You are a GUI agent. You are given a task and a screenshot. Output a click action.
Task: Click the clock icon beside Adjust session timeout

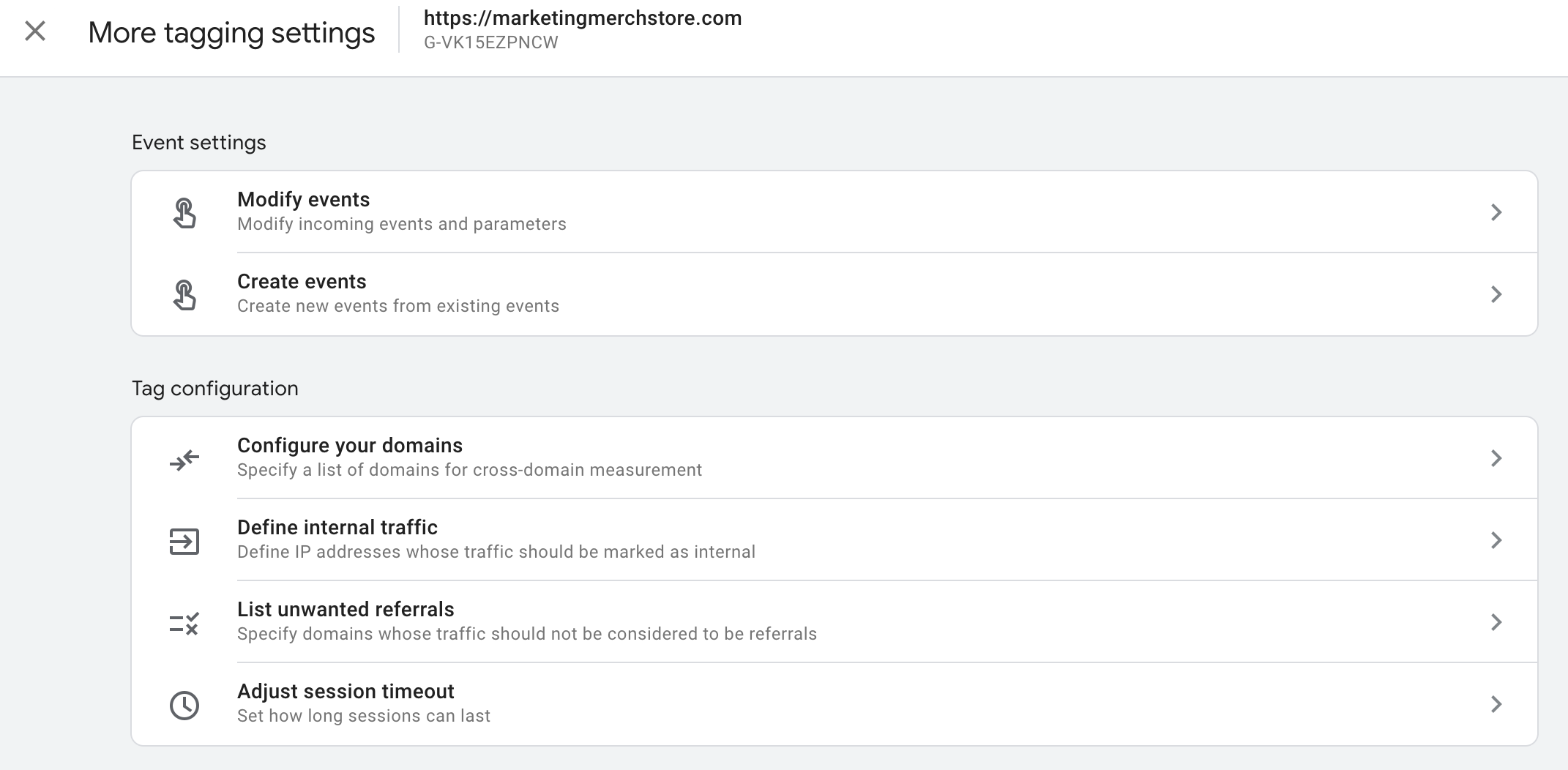coord(185,705)
